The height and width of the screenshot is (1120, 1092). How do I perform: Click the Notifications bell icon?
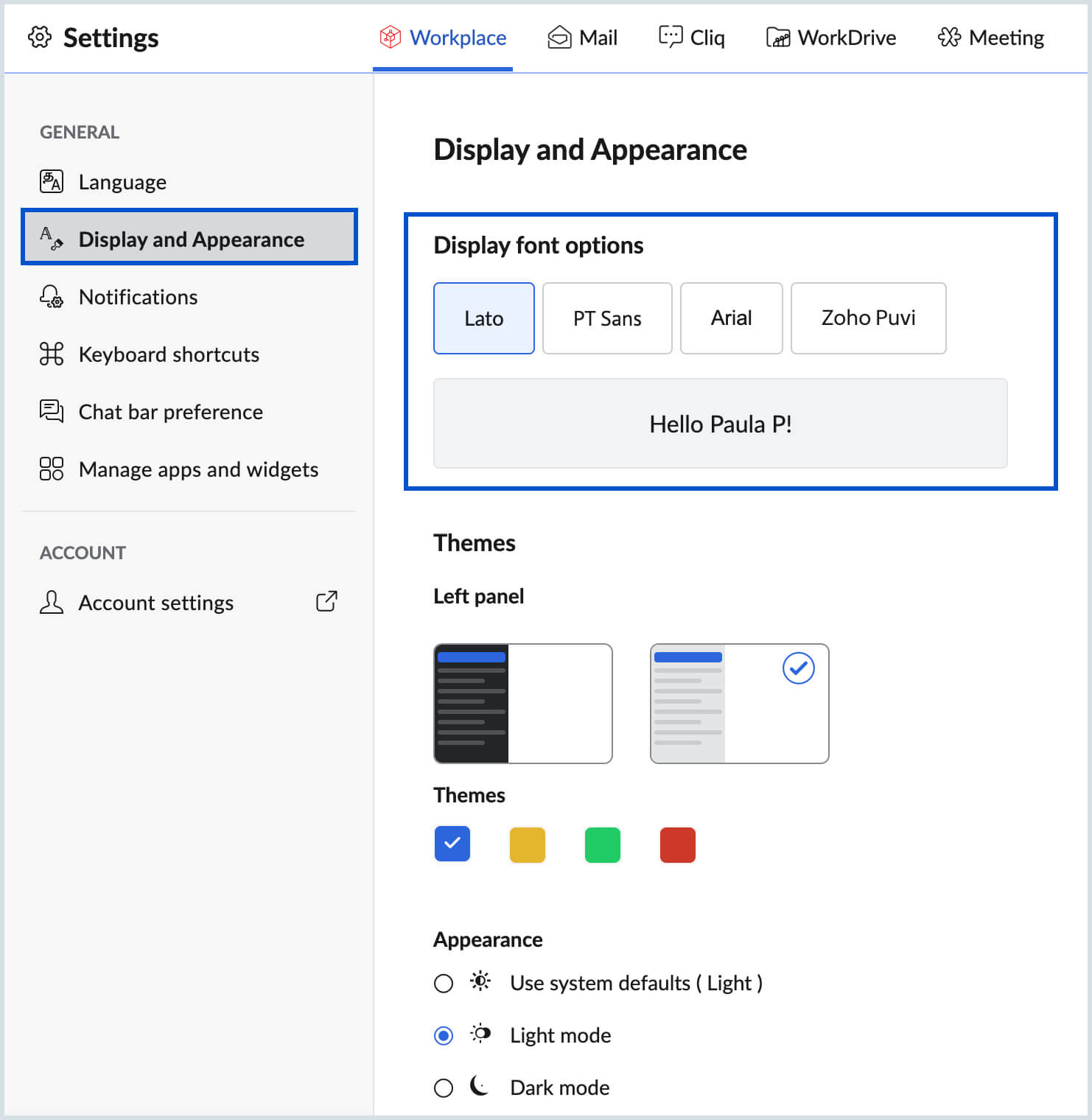pos(52,297)
